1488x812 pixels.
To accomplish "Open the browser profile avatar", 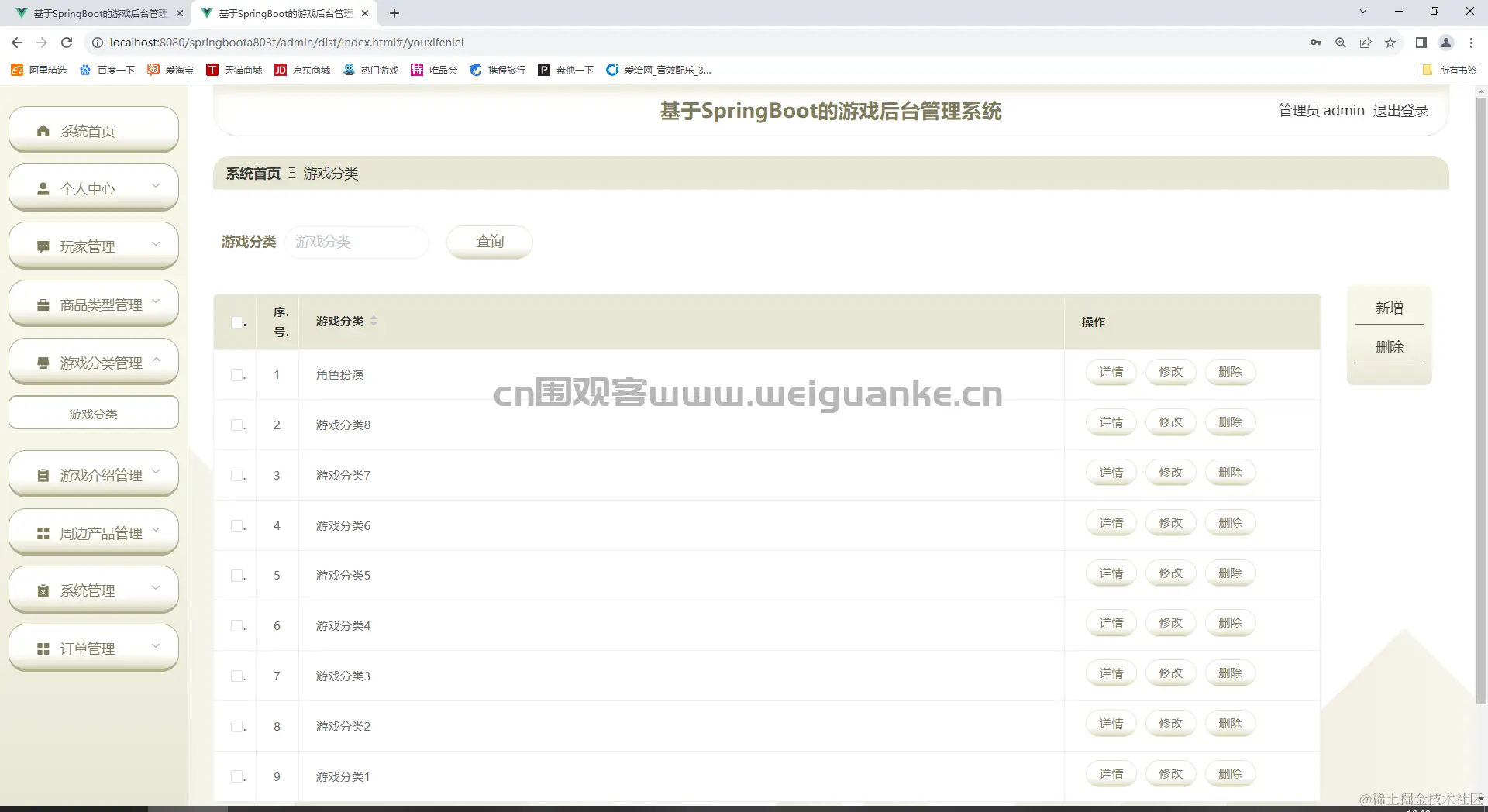I will 1446,43.
